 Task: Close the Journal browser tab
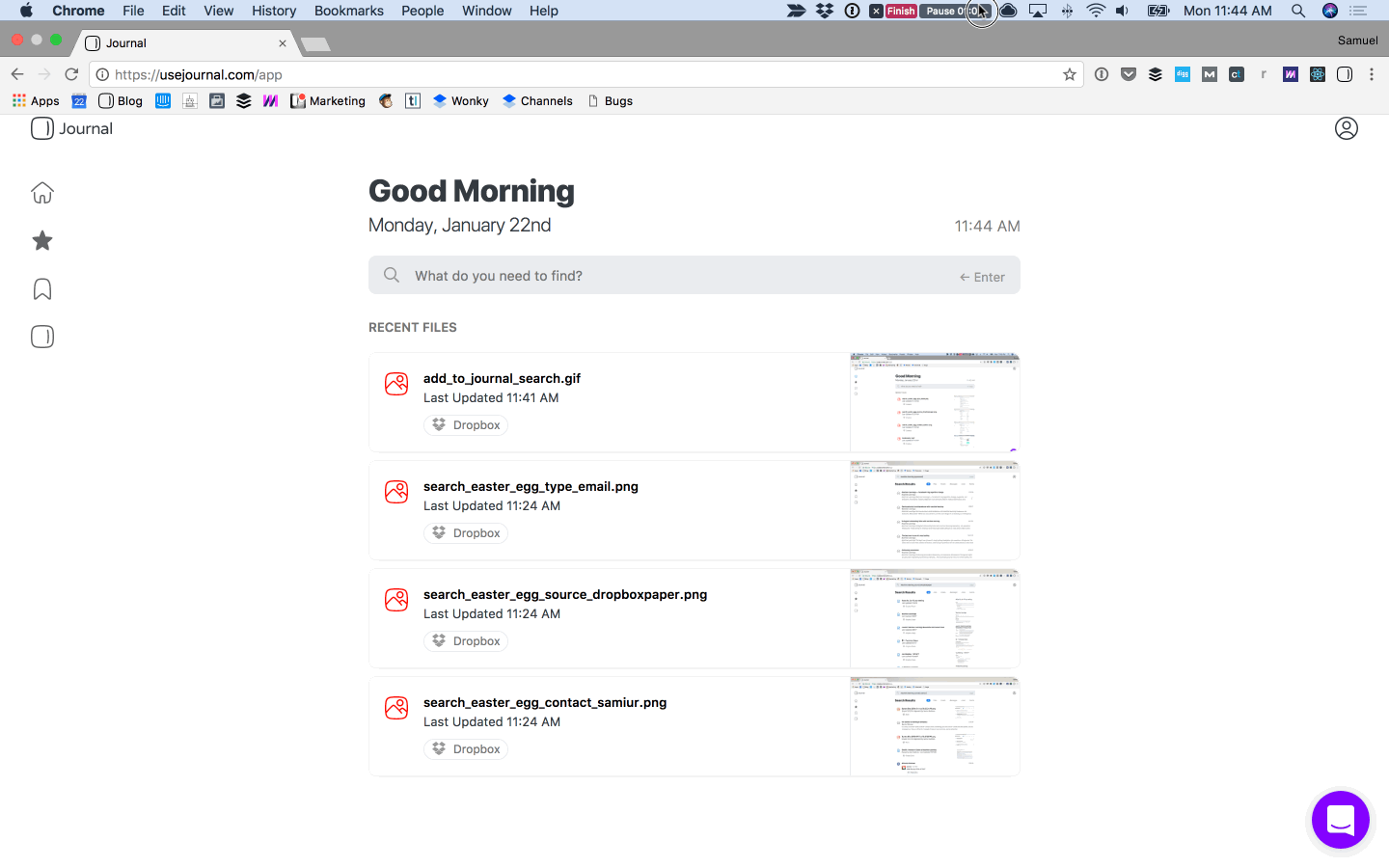(283, 43)
